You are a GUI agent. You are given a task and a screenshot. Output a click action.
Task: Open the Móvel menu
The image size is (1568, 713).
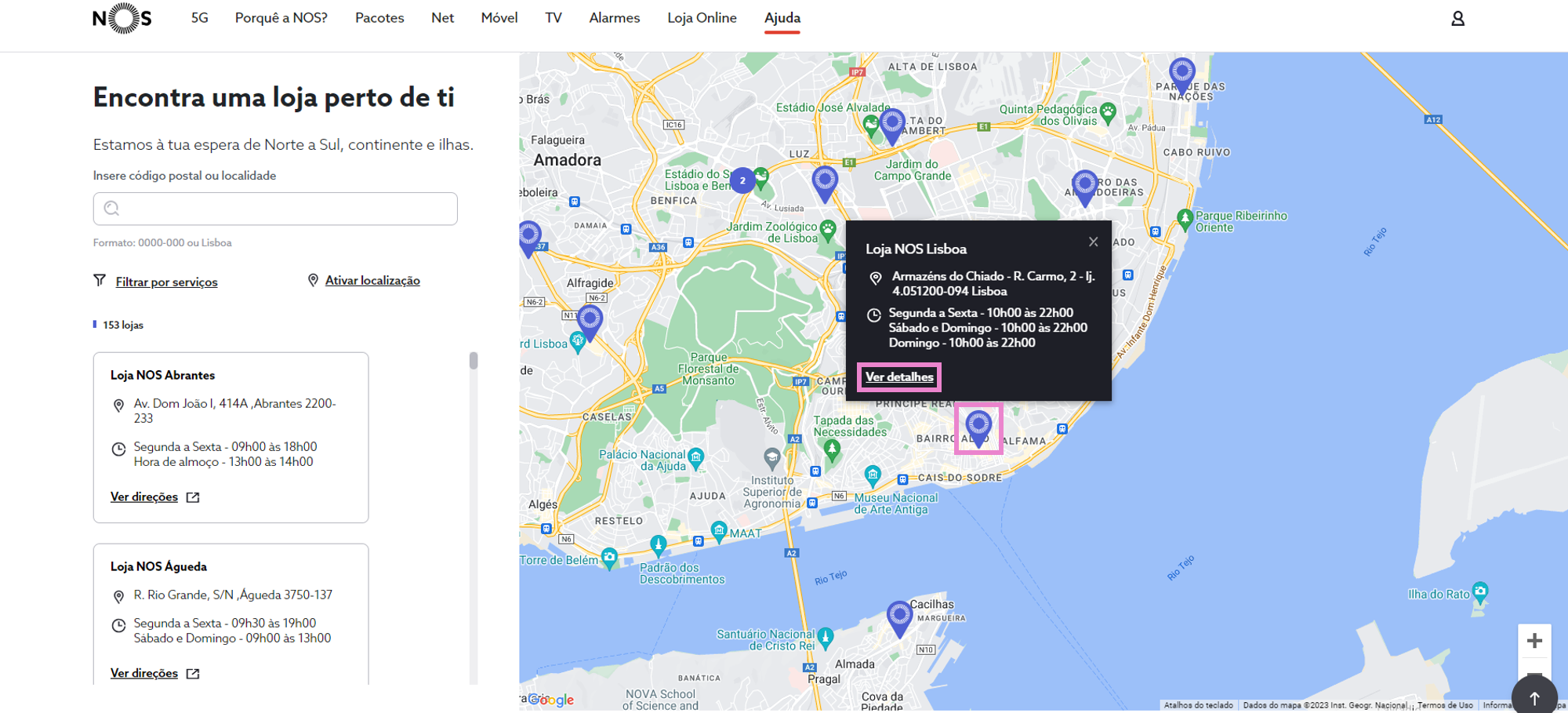click(x=499, y=17)
